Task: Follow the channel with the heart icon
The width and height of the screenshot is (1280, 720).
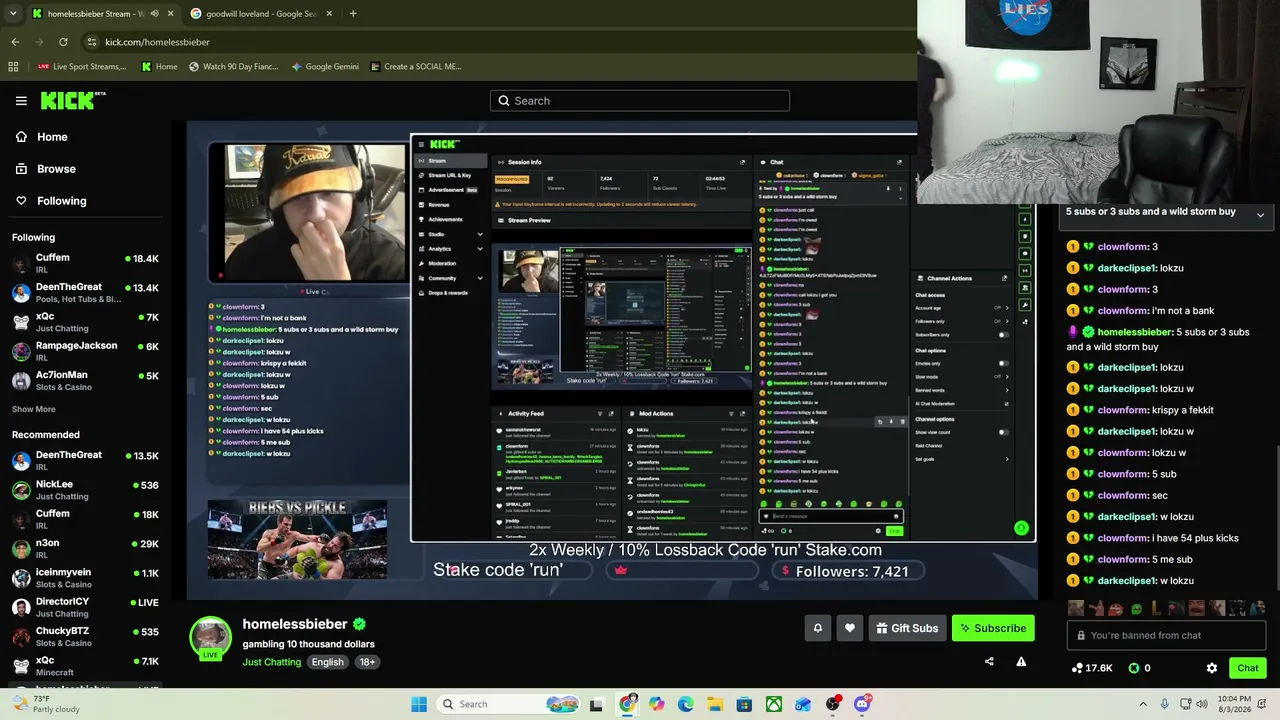Action: coord(850,628)
